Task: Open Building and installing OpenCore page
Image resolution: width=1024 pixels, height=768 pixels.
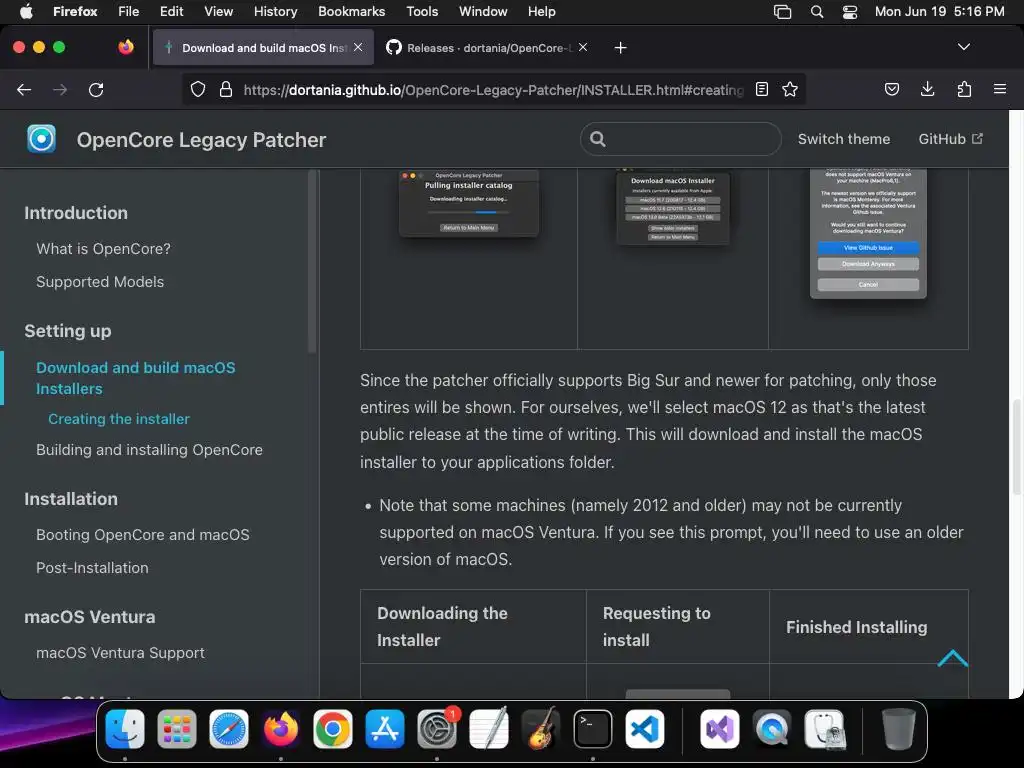Action: coord(150,450)
